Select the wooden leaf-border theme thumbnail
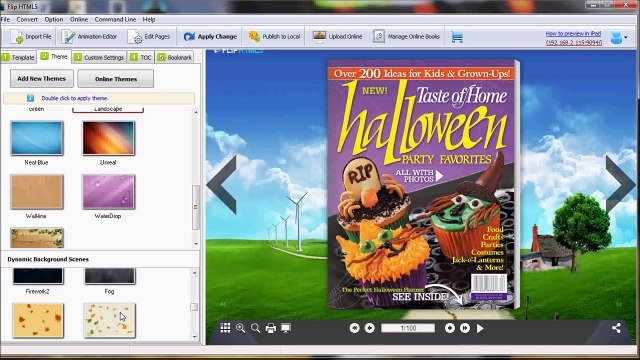This screenshot has height=360, width=640. (37, 238)
